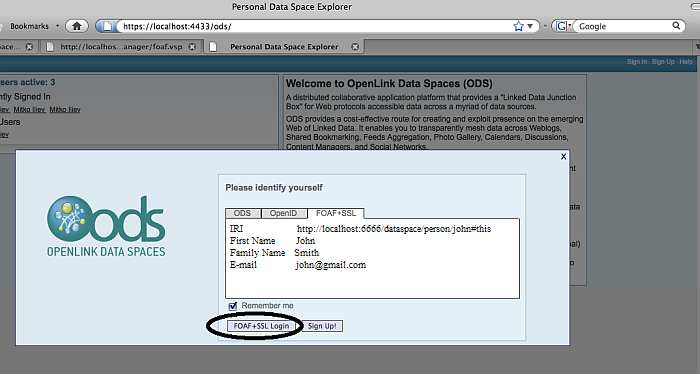Screen dimensions: 700x374
Task: Close the foaf.vsp tab
Action: pyautogui.click(x=192, y=47)
